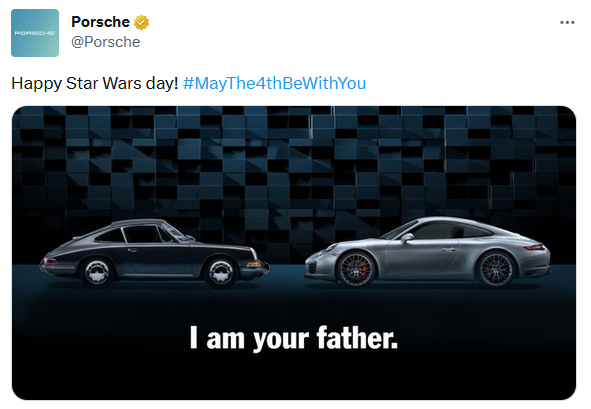This screenshot has height=409, width=591.
Task: Click the @Porsche handle
Action: (106, 42)
